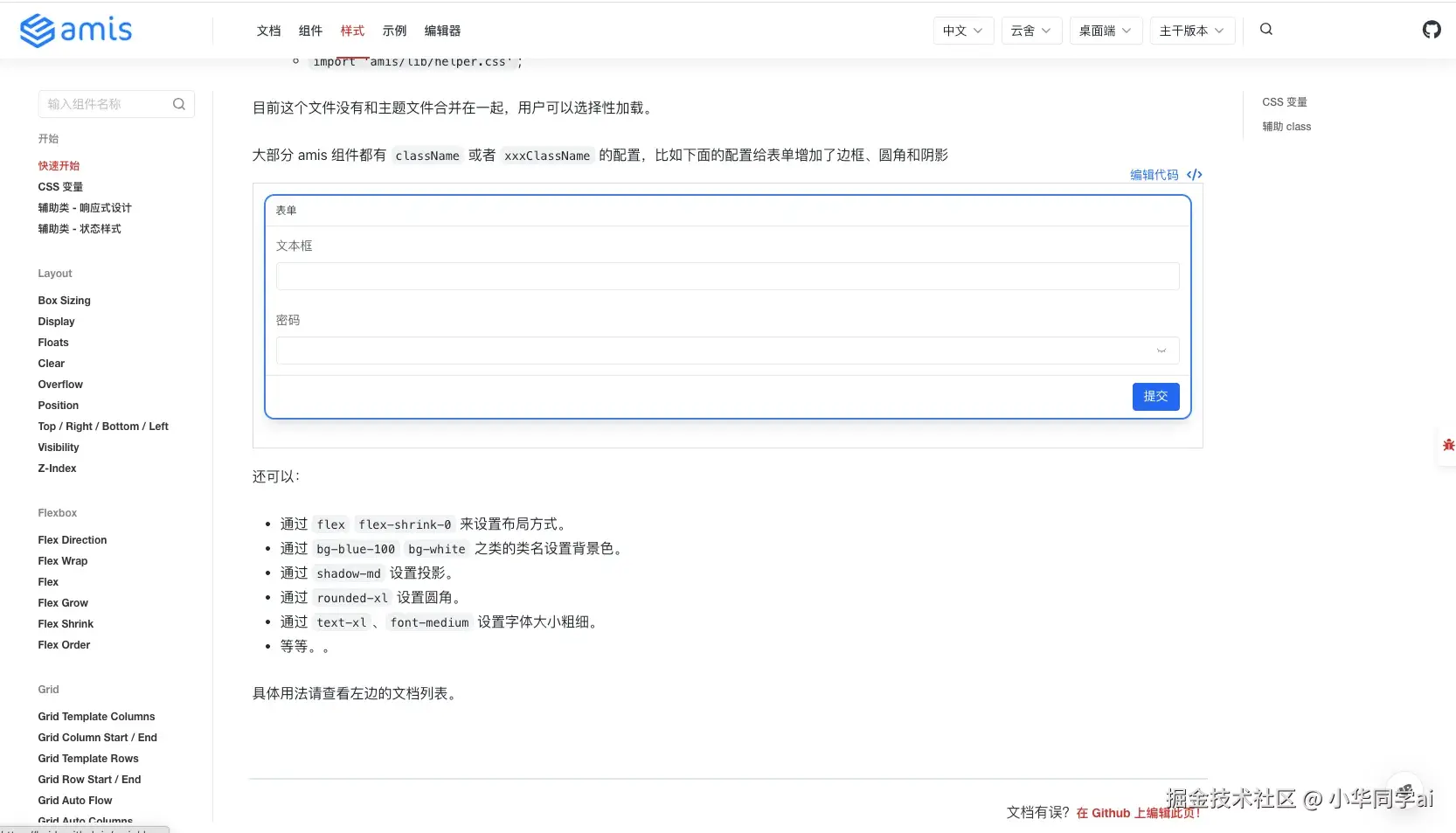Click the bg-white code snippet
This screenshot has width=1456, height=833.
[x=437, y=549]
